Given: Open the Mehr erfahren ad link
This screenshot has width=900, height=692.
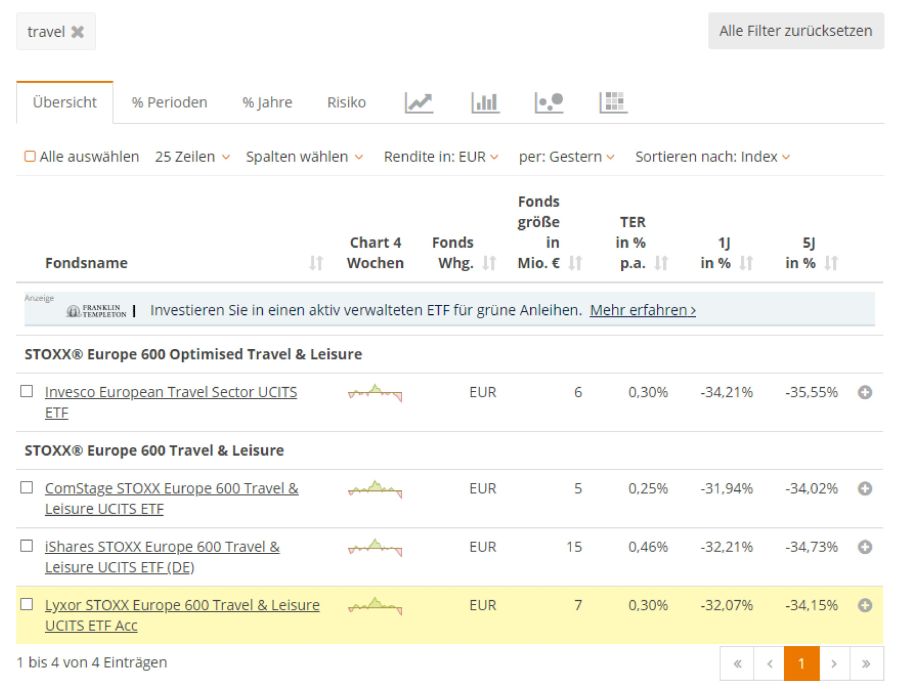Looking at the screenshot, I should pos(643,310).
